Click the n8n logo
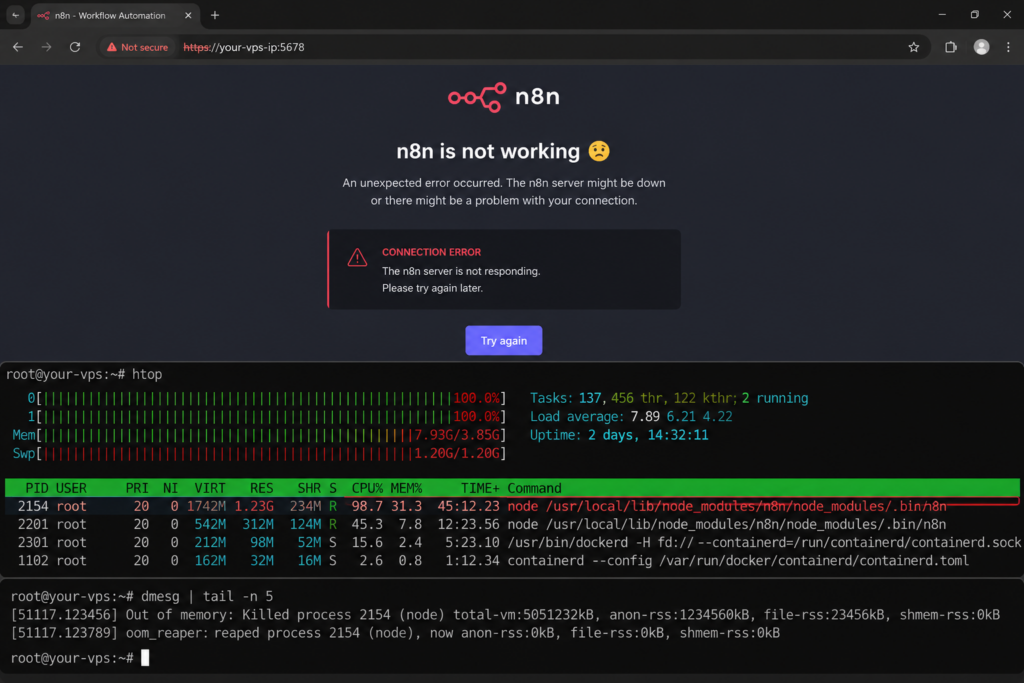Screen dimensions: 1024x683 [504, 97]
